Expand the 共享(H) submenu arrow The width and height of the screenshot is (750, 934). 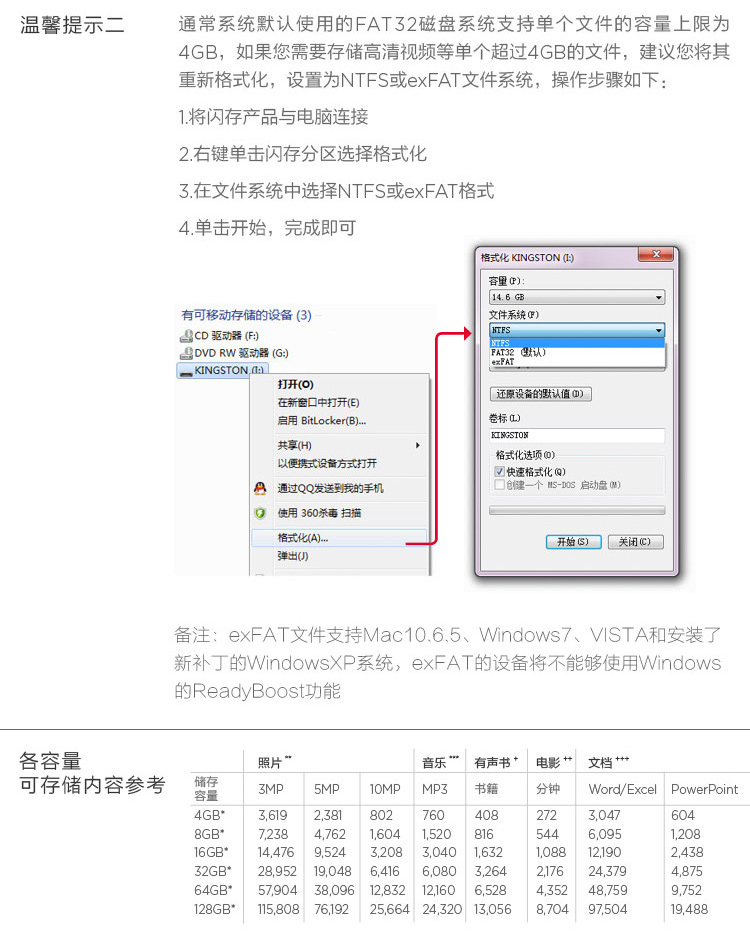417,445
